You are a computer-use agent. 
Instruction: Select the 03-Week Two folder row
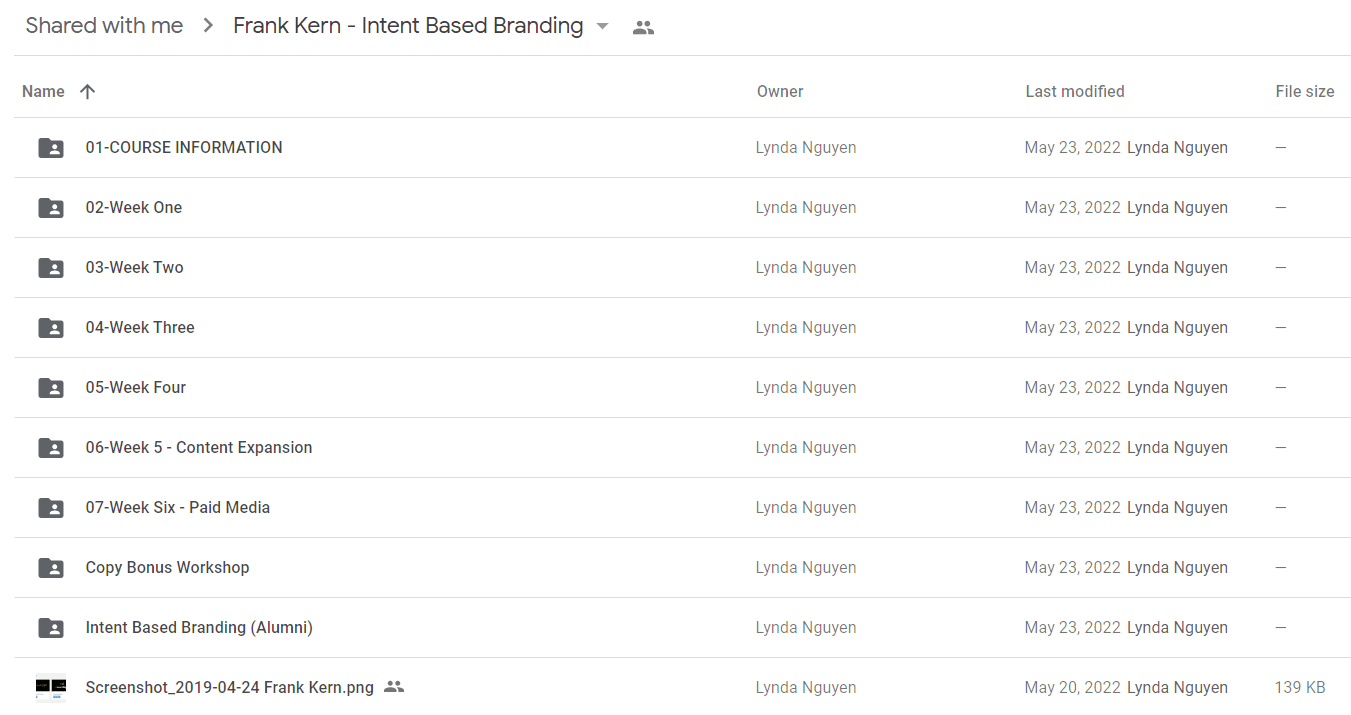click(x=683, y=268)
